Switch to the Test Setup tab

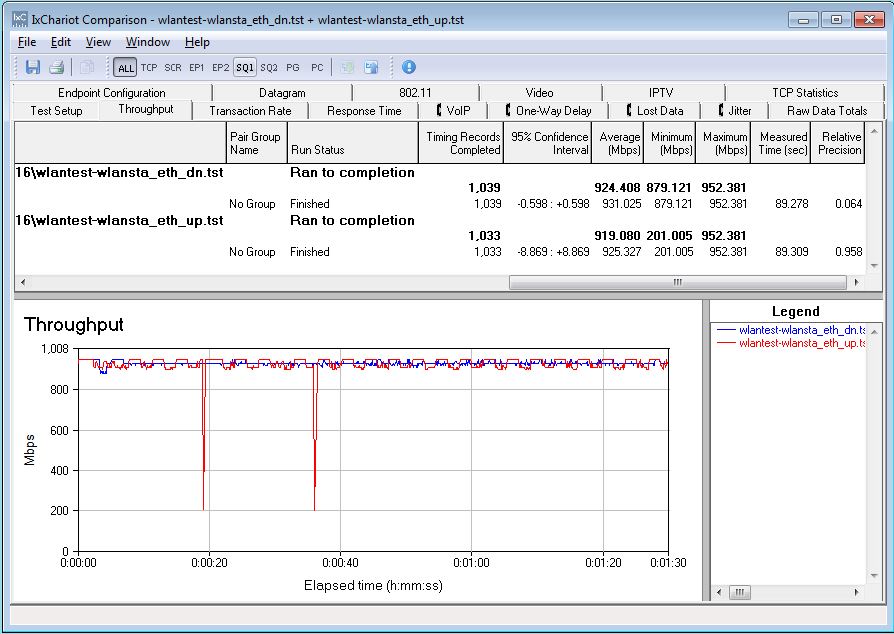point(56,111)
